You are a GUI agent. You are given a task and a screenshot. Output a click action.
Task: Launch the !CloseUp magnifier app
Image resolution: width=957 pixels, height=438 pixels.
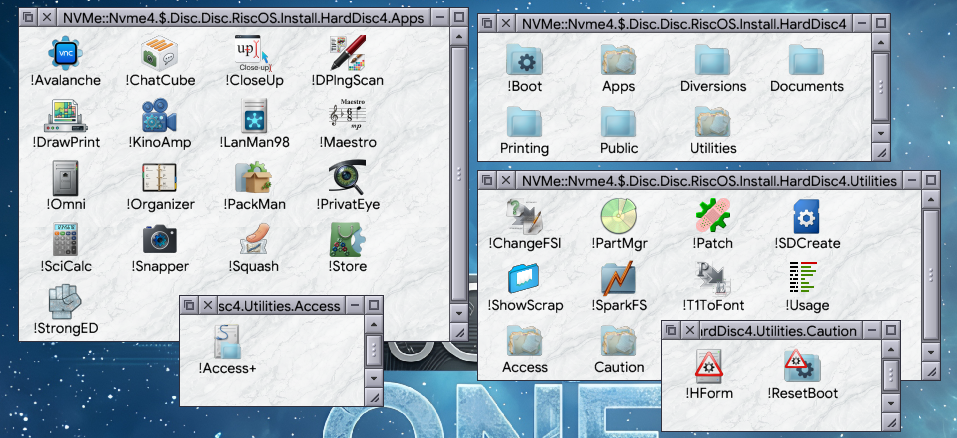click(x=253, y=54)
